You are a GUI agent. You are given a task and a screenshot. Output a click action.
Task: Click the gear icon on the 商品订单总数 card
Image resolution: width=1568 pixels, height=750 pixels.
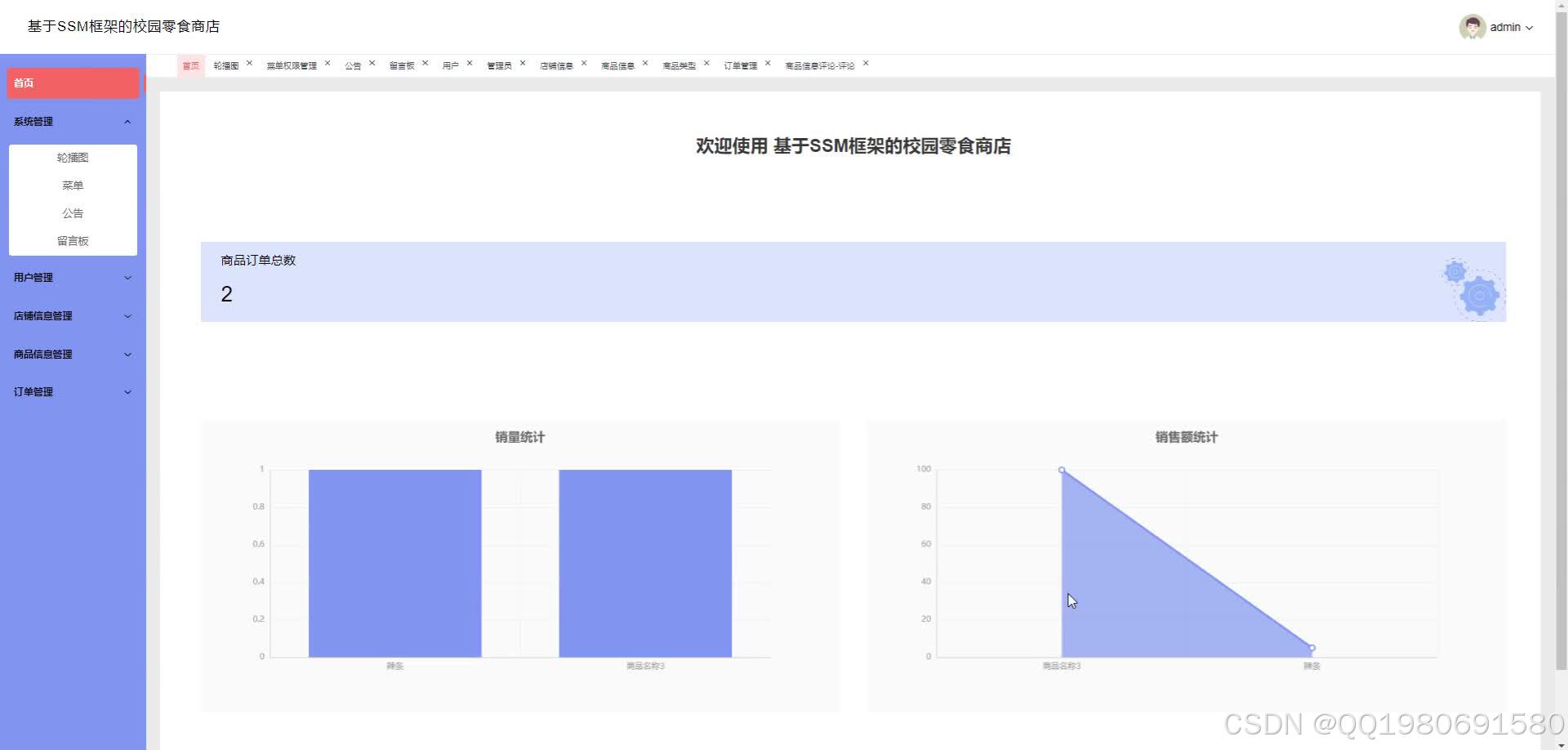[1472, 286]
